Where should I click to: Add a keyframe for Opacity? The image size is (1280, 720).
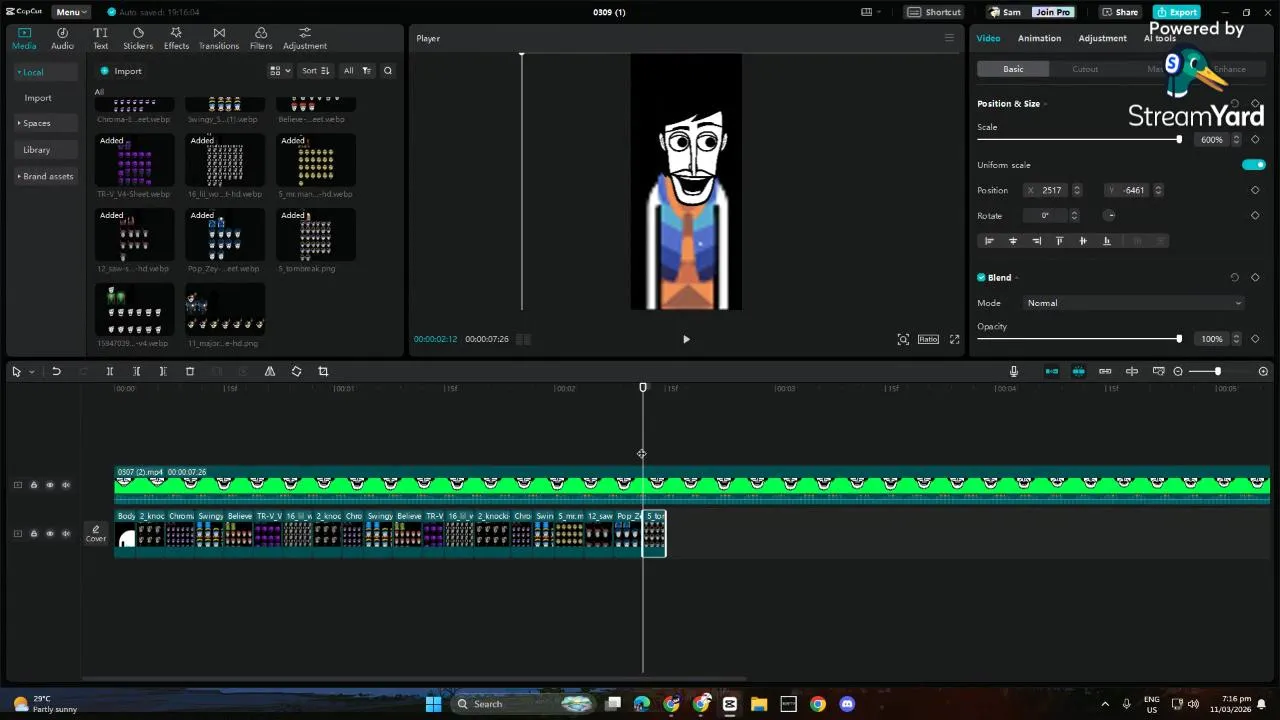[x=1255, y=339]
